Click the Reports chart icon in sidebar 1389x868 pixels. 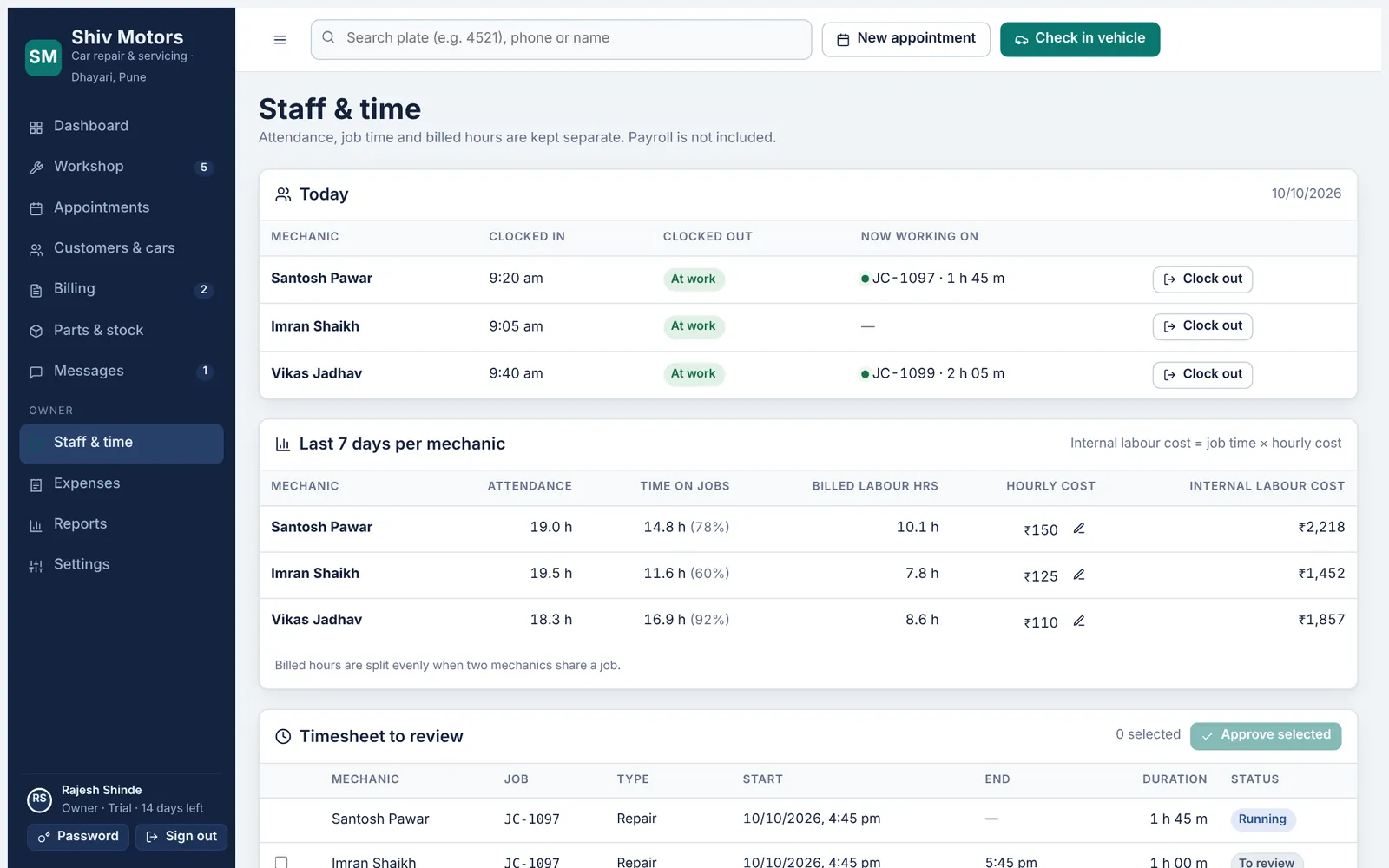click(x=36, y=525)
